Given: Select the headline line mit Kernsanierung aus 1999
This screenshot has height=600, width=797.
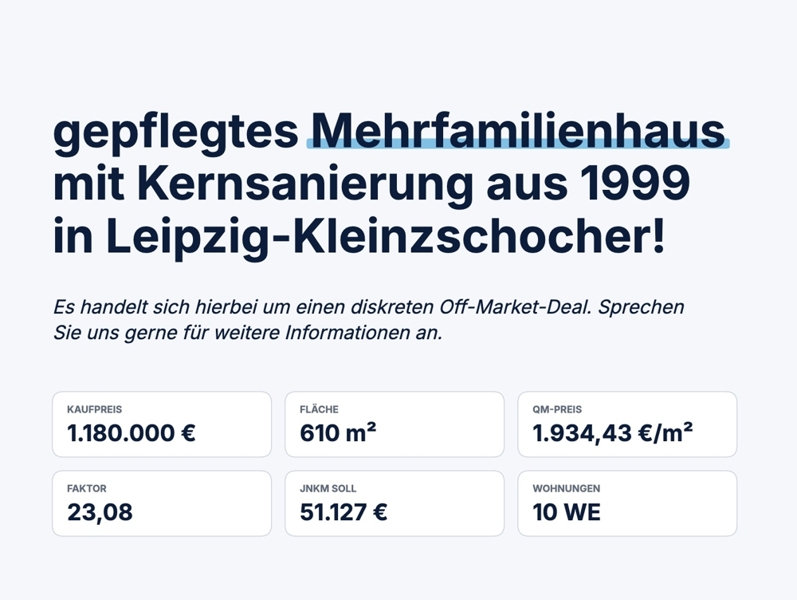Looking at the screenshot, I should (372, 184).
